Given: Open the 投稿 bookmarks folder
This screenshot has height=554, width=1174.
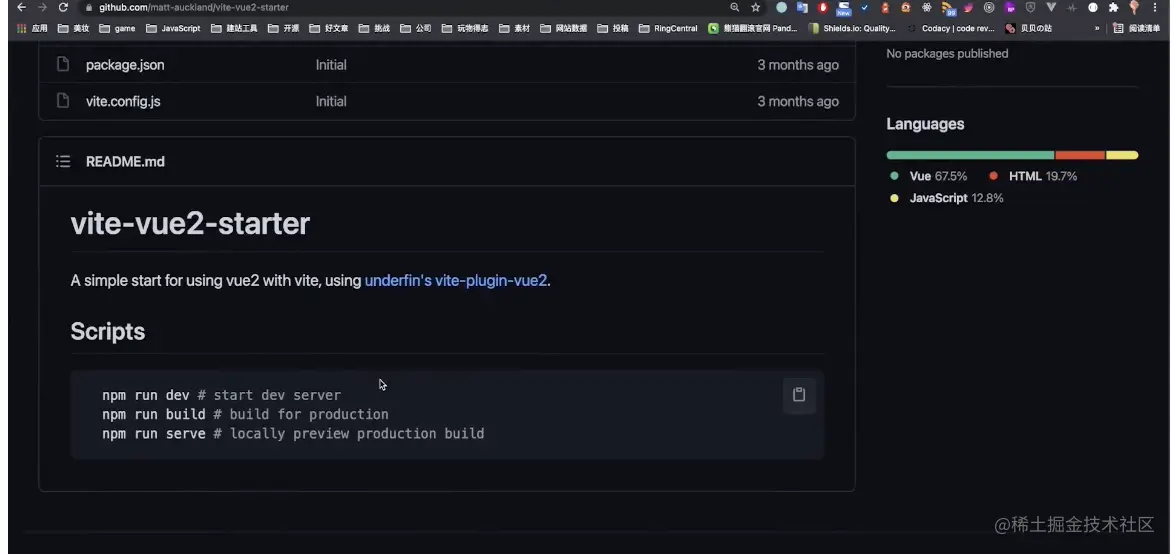Looking at the screenshot, I should (612, 28).
